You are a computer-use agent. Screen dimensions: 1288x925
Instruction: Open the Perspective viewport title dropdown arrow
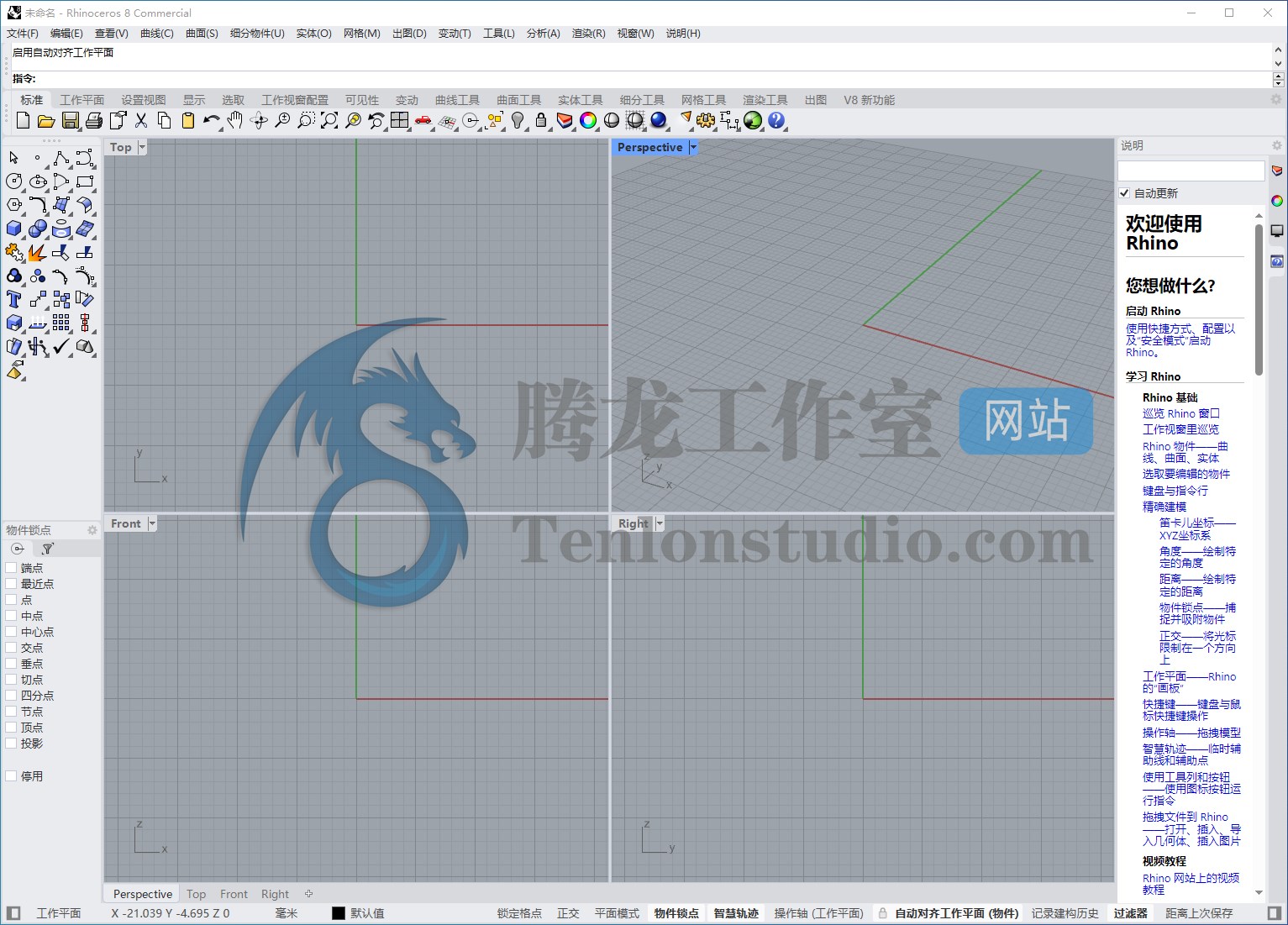point(693,147)
